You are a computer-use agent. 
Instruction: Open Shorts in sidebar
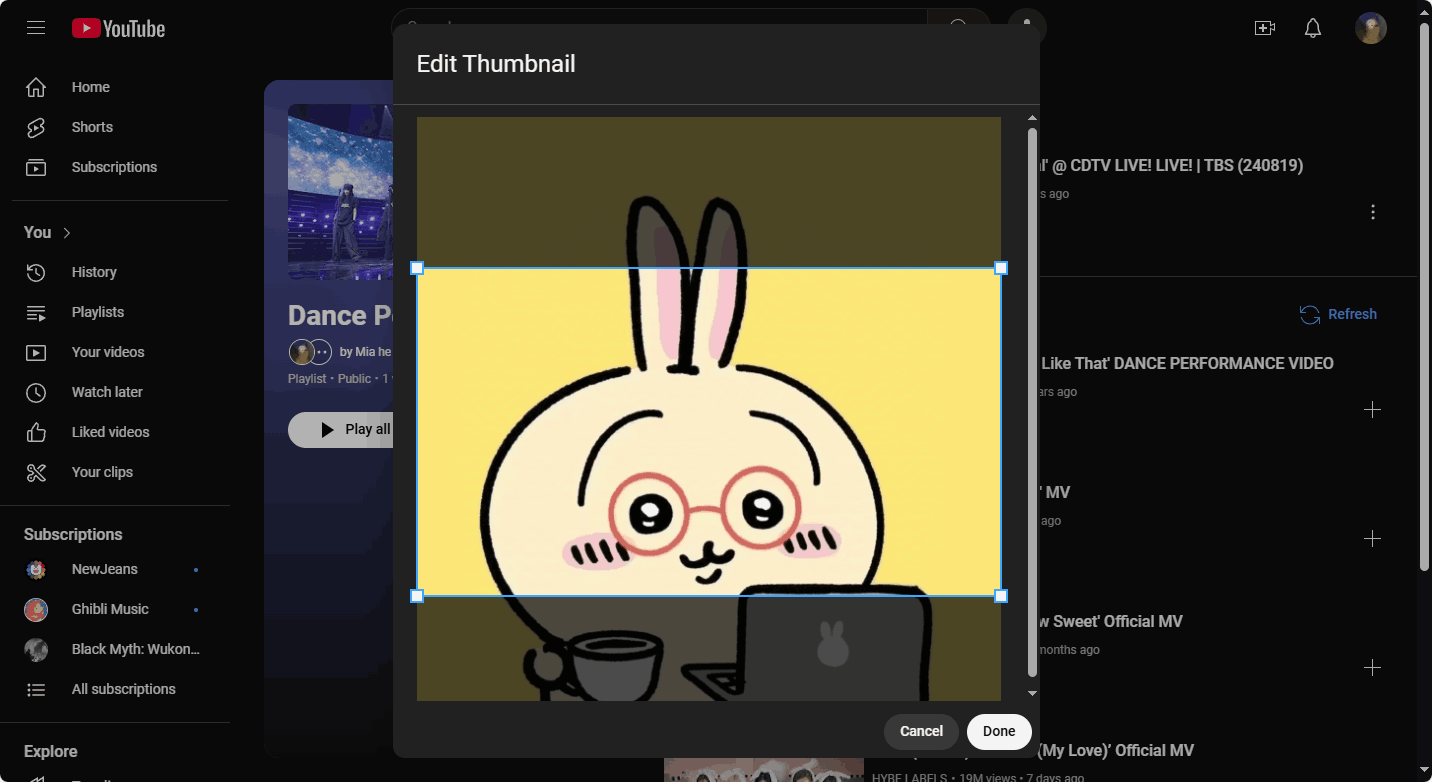click(120, 127)
